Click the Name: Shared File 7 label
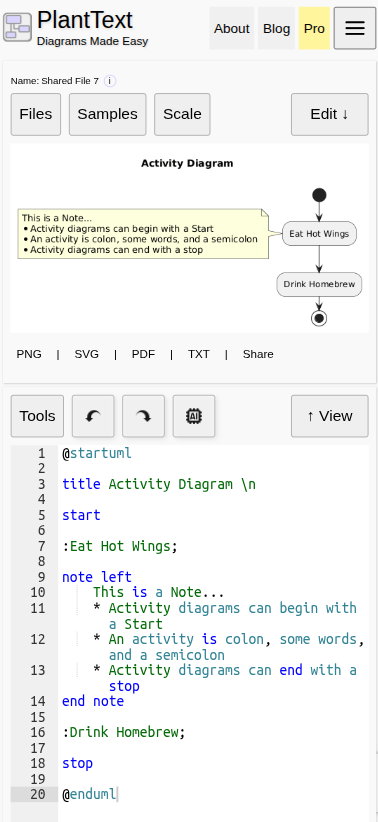Viewport: 378px width, 822px height. (x=55, y=81)
